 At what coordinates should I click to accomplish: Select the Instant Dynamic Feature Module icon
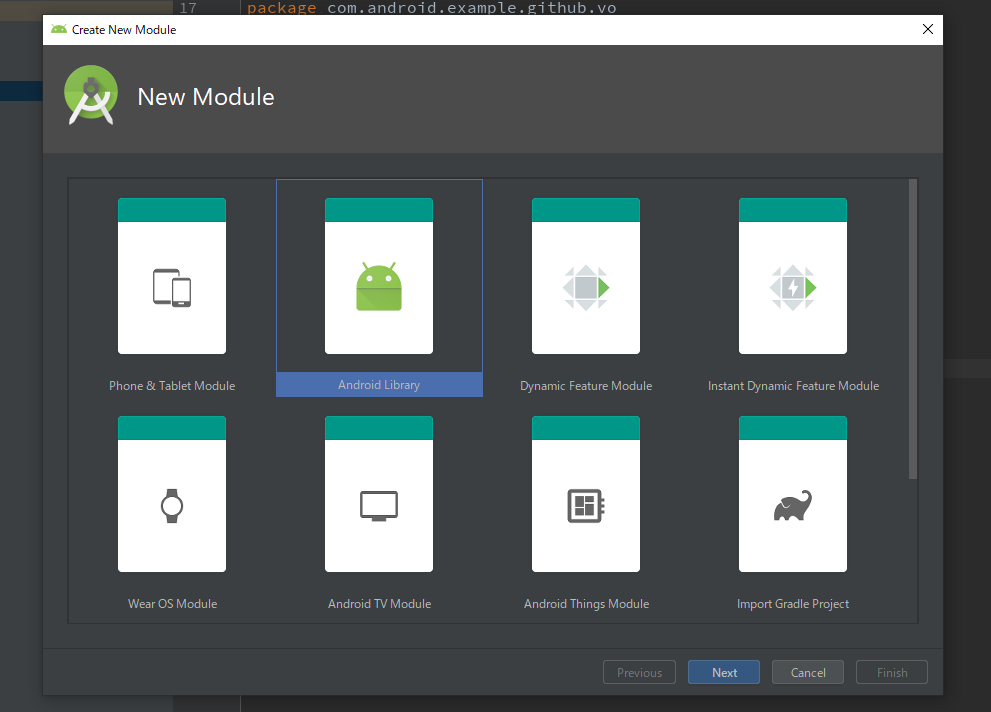point(793,287)
